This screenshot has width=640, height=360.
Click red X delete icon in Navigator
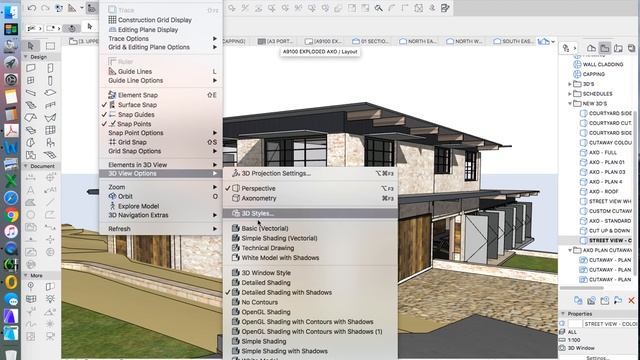[631, 300]
